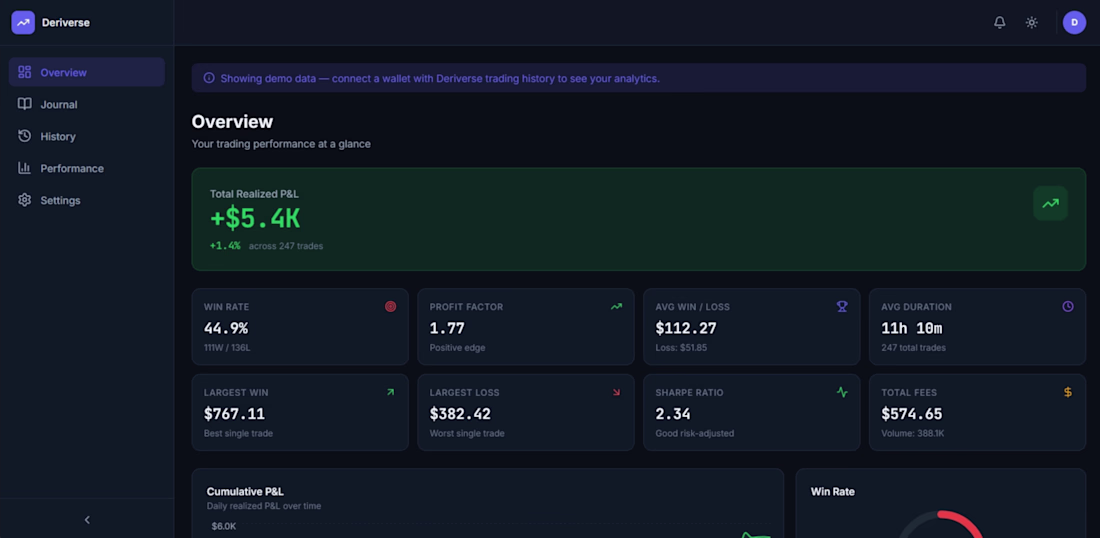The width and height of the screenshot is (1100, 538).
Task: Open the notifications bell
Action: coord(999,22)
